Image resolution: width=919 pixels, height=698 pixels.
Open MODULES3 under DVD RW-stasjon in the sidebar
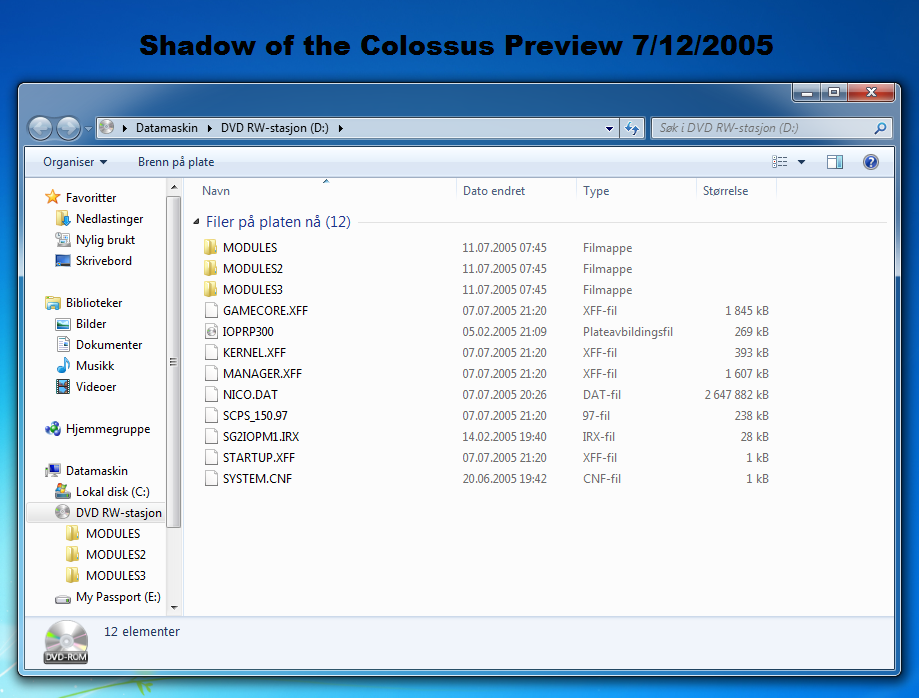pos(115,576)
